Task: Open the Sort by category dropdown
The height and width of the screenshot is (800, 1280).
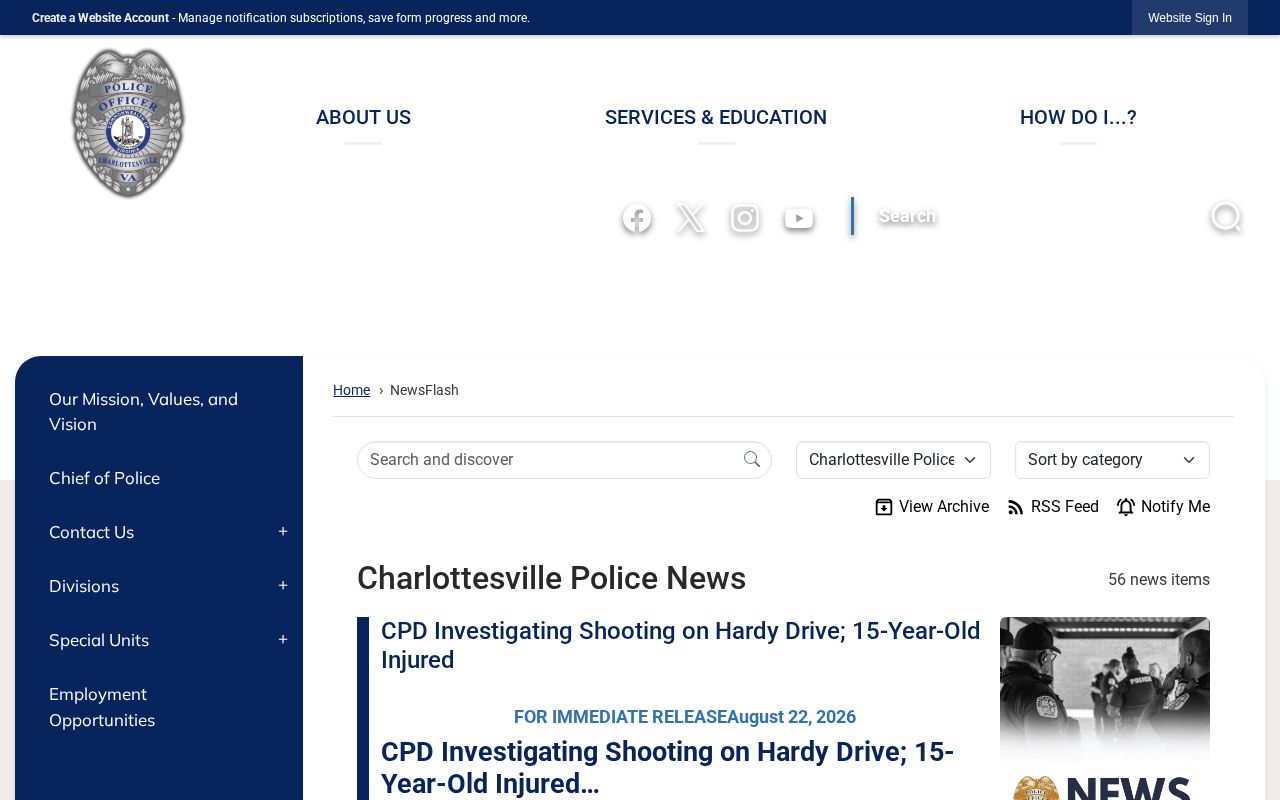Action: tap(1112, 460)
